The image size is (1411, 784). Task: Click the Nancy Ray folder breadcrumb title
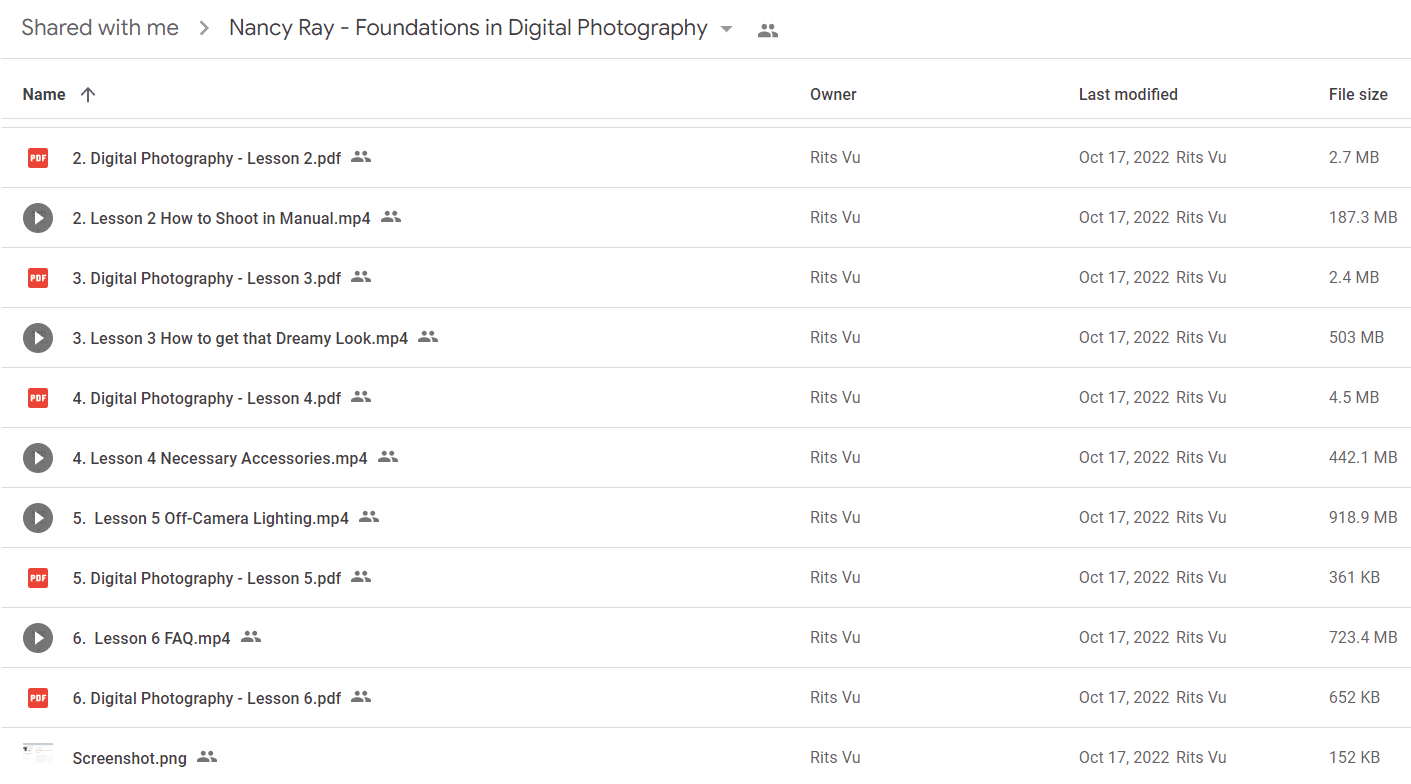[x=468, y=28]
